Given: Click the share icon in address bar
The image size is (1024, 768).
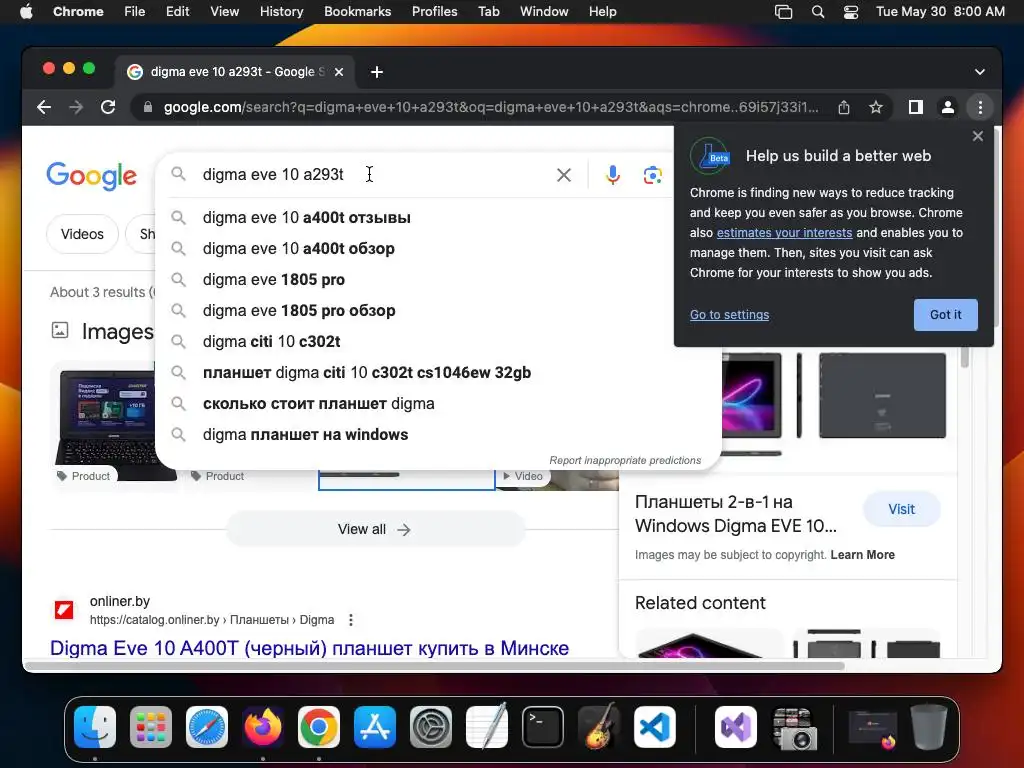Looking at the screenshot, I should point(844,107).
